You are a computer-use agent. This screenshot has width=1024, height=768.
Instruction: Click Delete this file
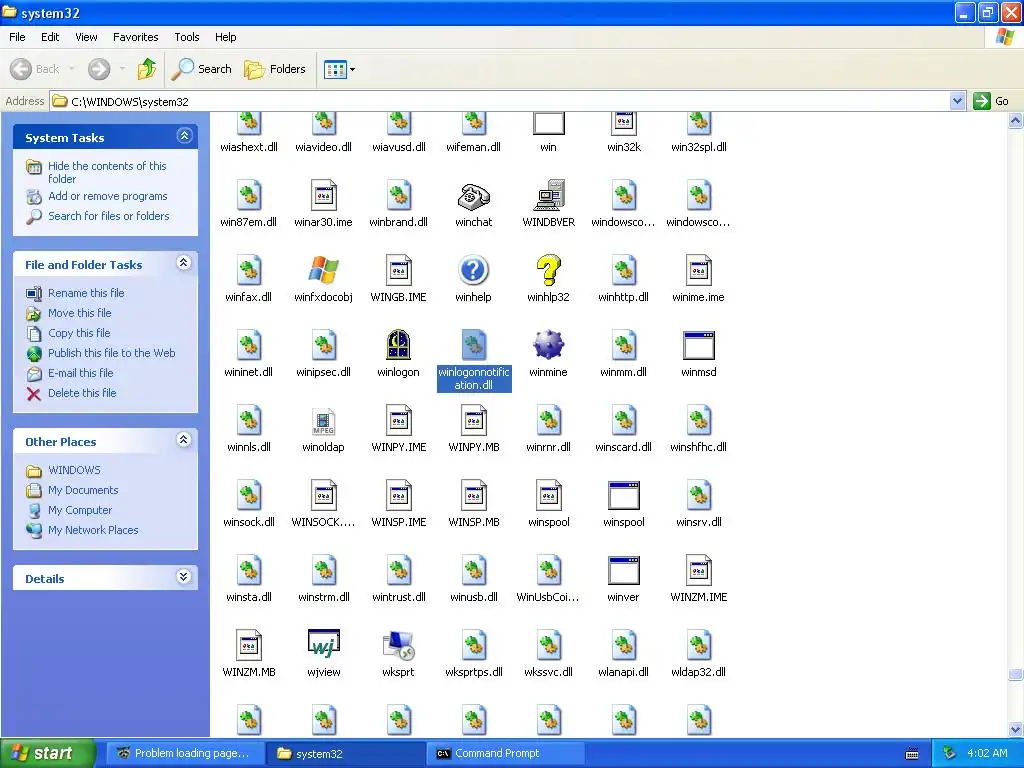click(82, 393)
